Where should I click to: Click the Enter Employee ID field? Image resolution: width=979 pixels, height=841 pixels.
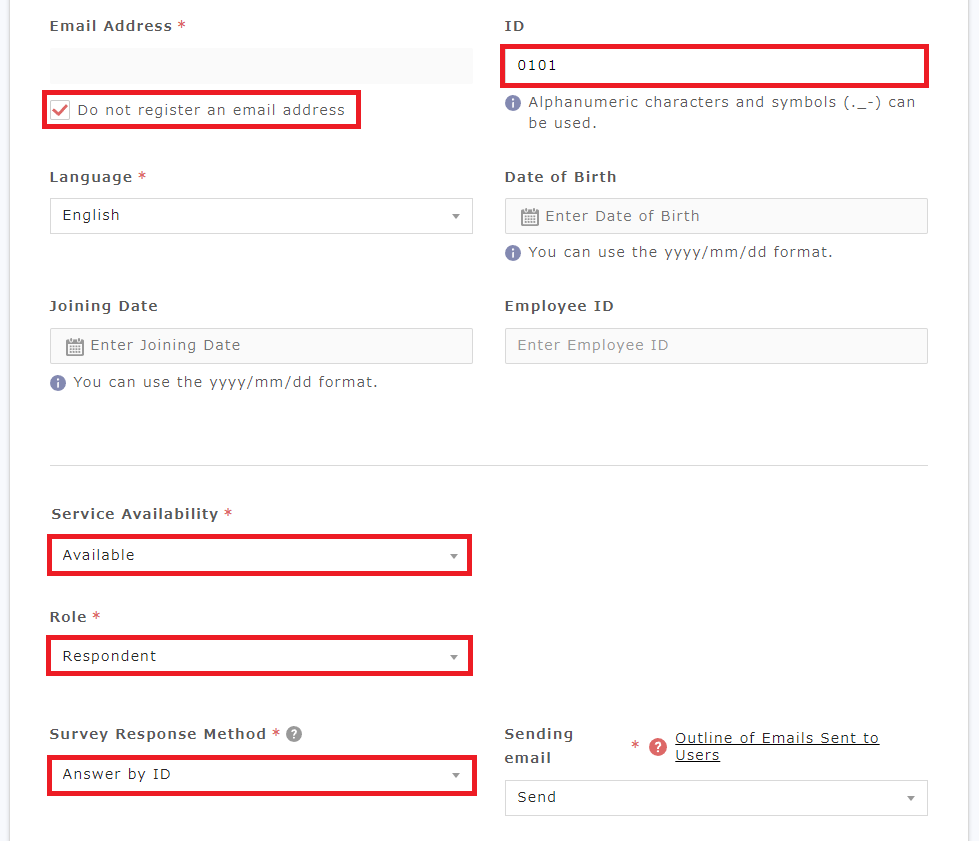pyautogui.click(x=715, y=346)
